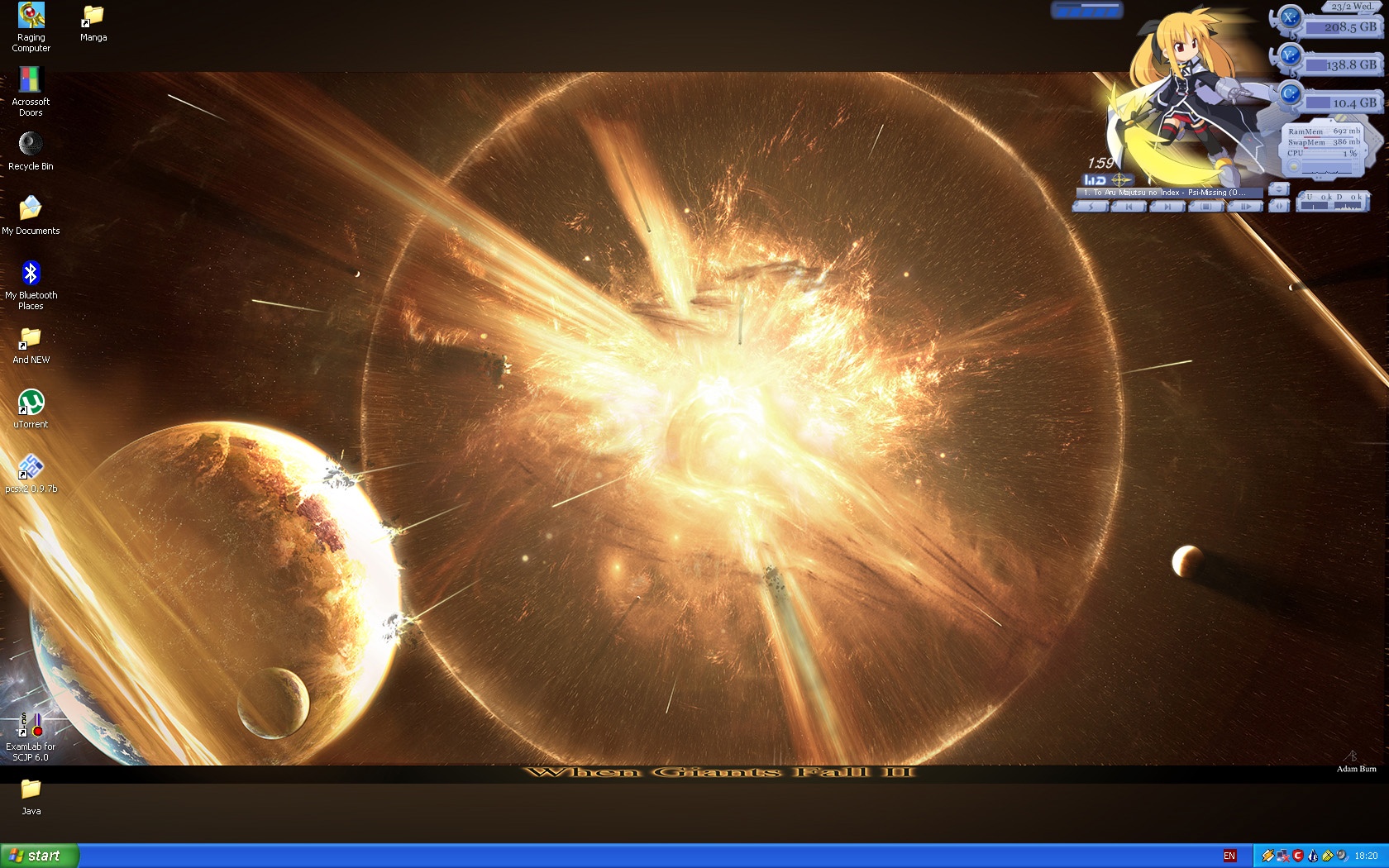Click the Winamp lightning tray icon

coord(1268,856)
